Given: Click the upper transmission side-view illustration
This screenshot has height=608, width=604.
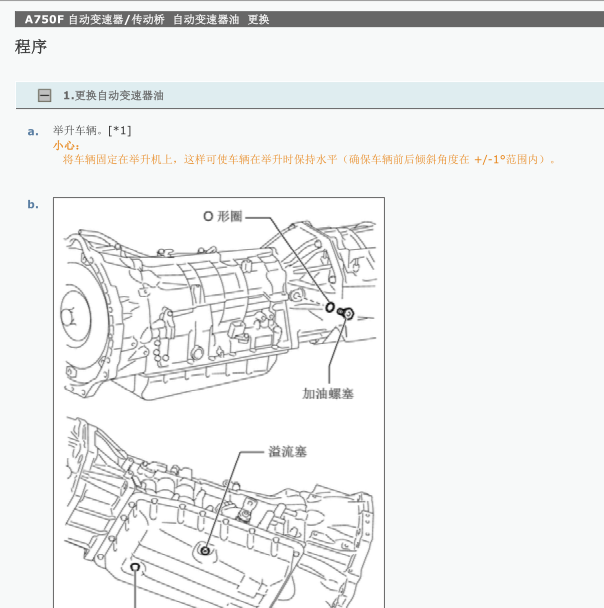Looking at the screenshot, I should (x=219, y=310).
